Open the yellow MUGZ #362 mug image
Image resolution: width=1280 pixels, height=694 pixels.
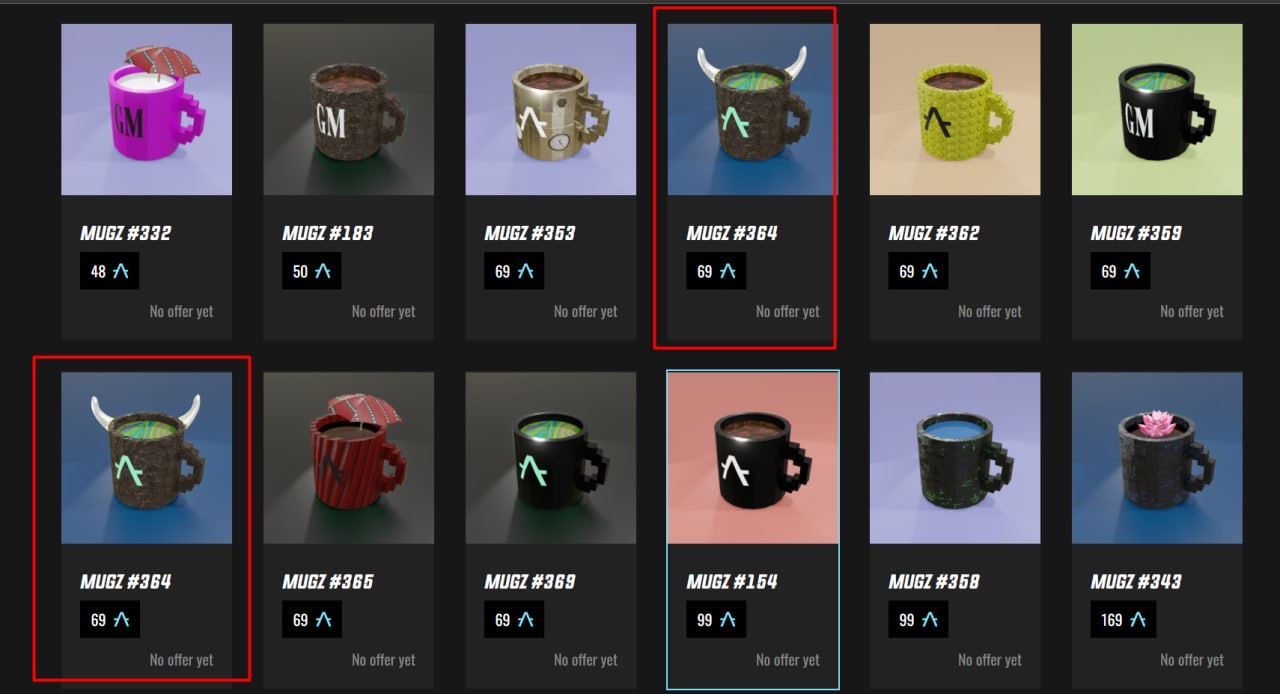[955, 109]
